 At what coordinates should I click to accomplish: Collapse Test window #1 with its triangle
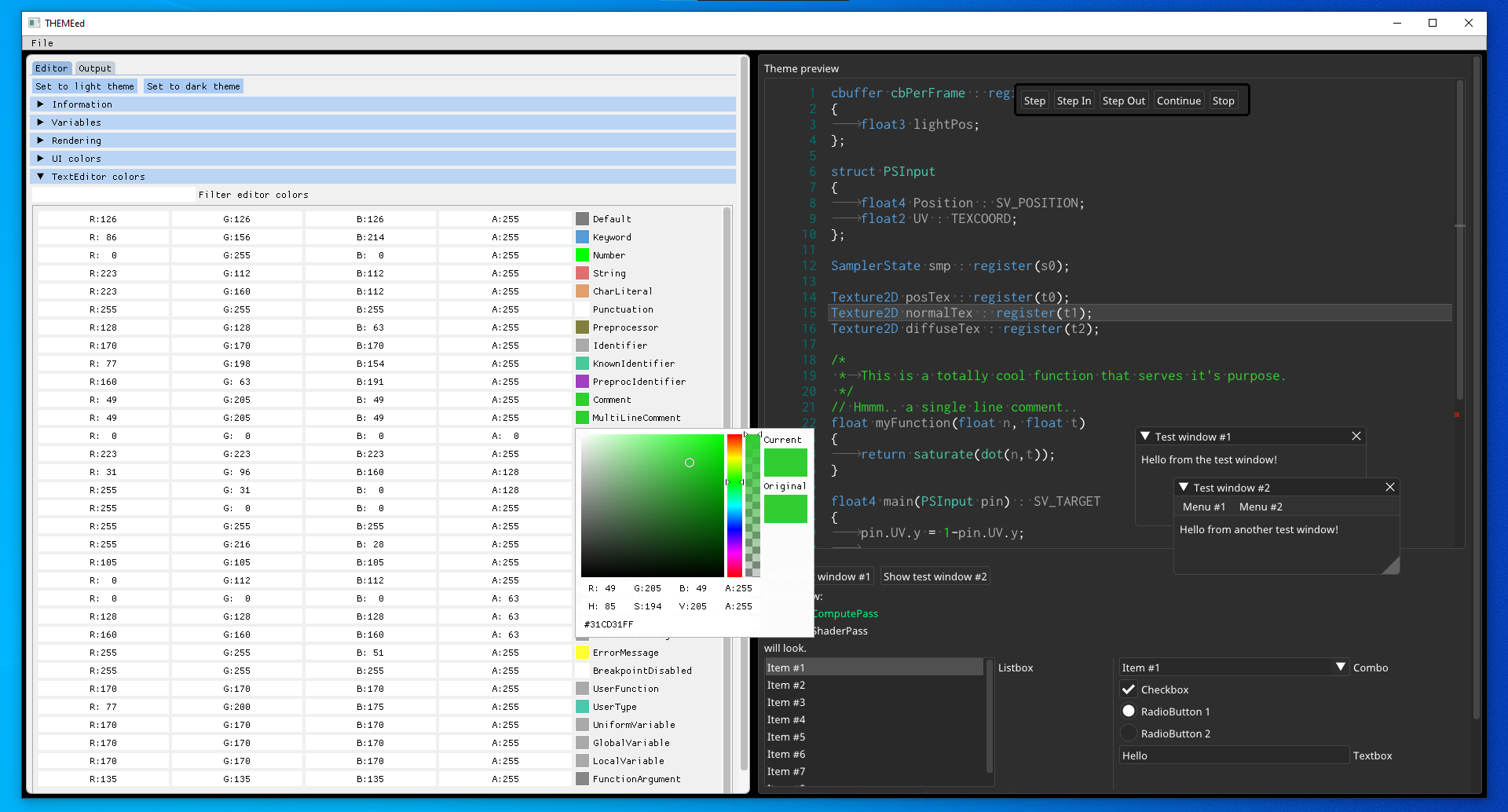pos(1145,436)
